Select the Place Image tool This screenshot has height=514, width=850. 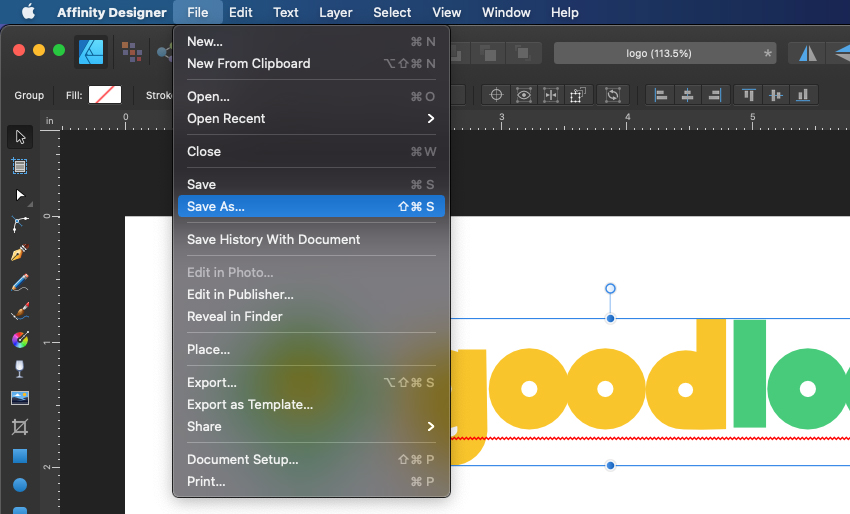tap(20, 398)
